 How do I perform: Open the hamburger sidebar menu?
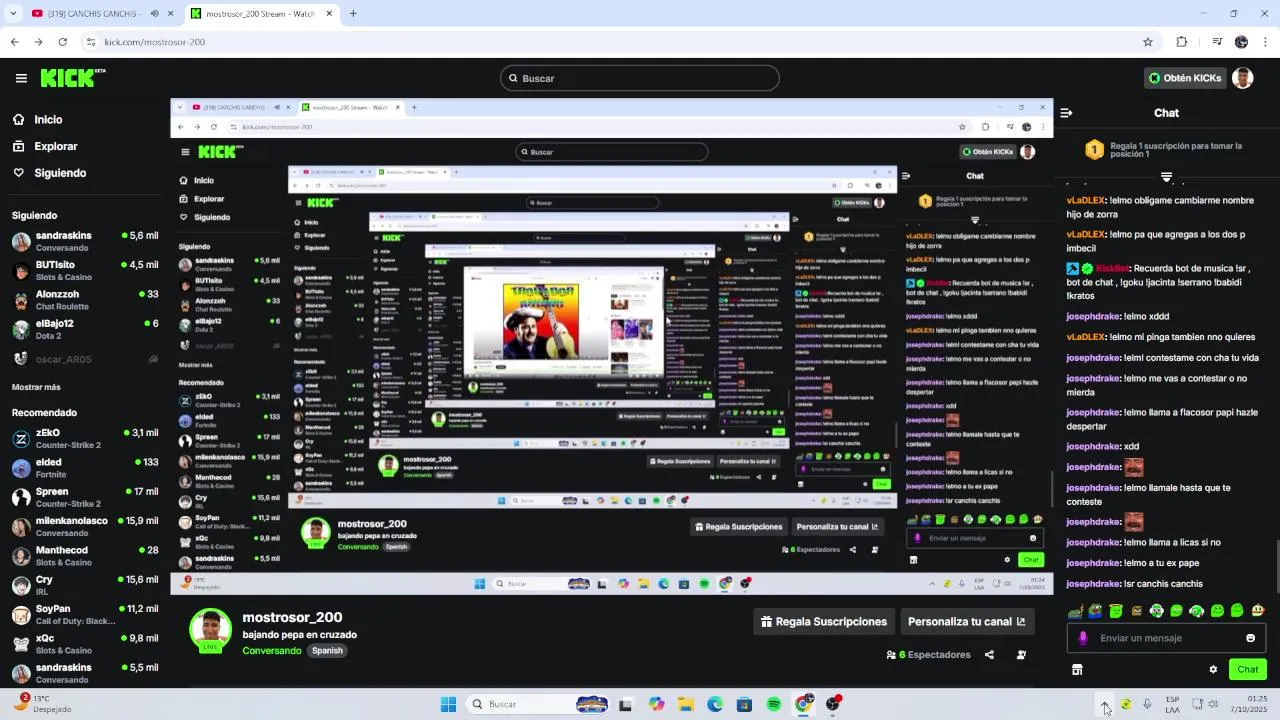pos(21,78)
